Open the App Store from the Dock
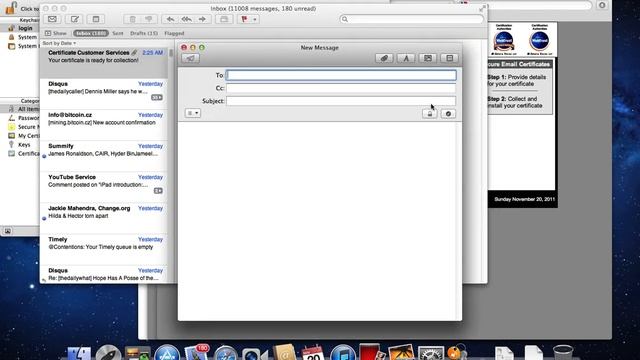 (167, 353)
